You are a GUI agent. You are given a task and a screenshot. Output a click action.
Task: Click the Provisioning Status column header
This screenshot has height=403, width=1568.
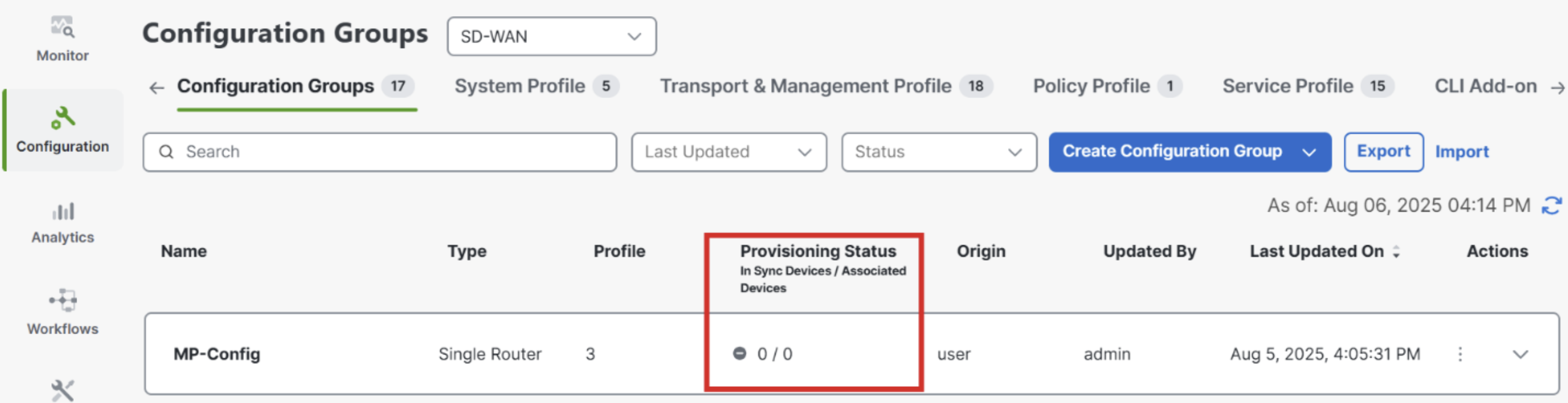[x=817, y=252]
